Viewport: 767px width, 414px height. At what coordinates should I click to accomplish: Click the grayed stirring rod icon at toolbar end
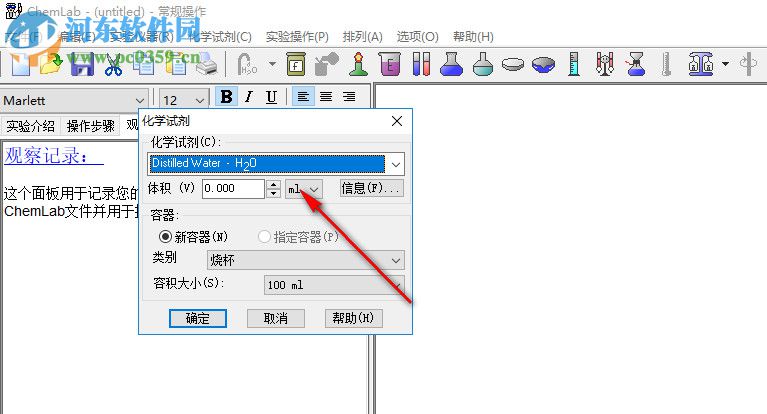point(747,64)
